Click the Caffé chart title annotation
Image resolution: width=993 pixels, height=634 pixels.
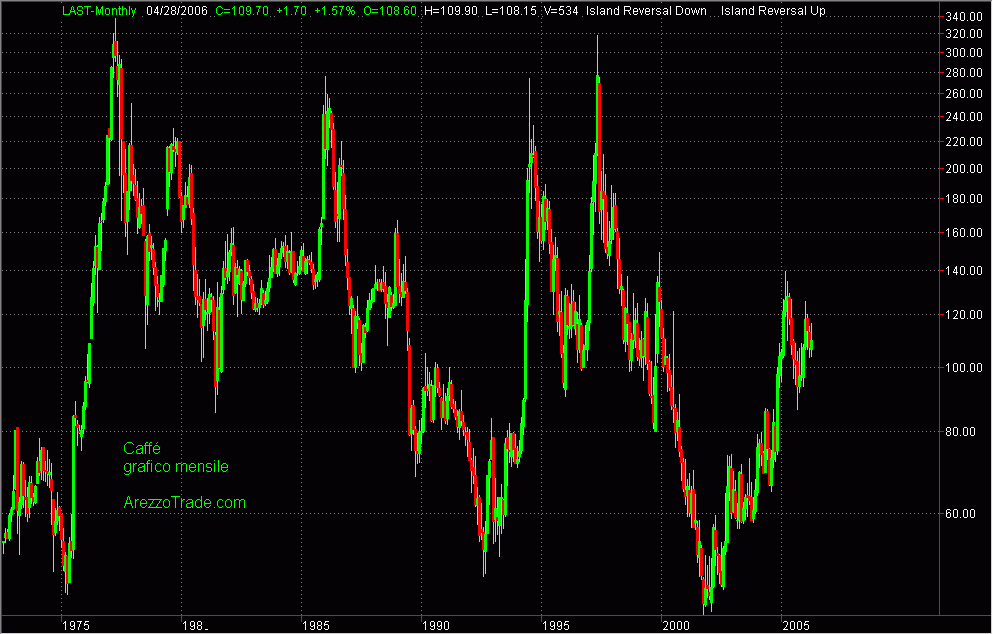(142, 448)
